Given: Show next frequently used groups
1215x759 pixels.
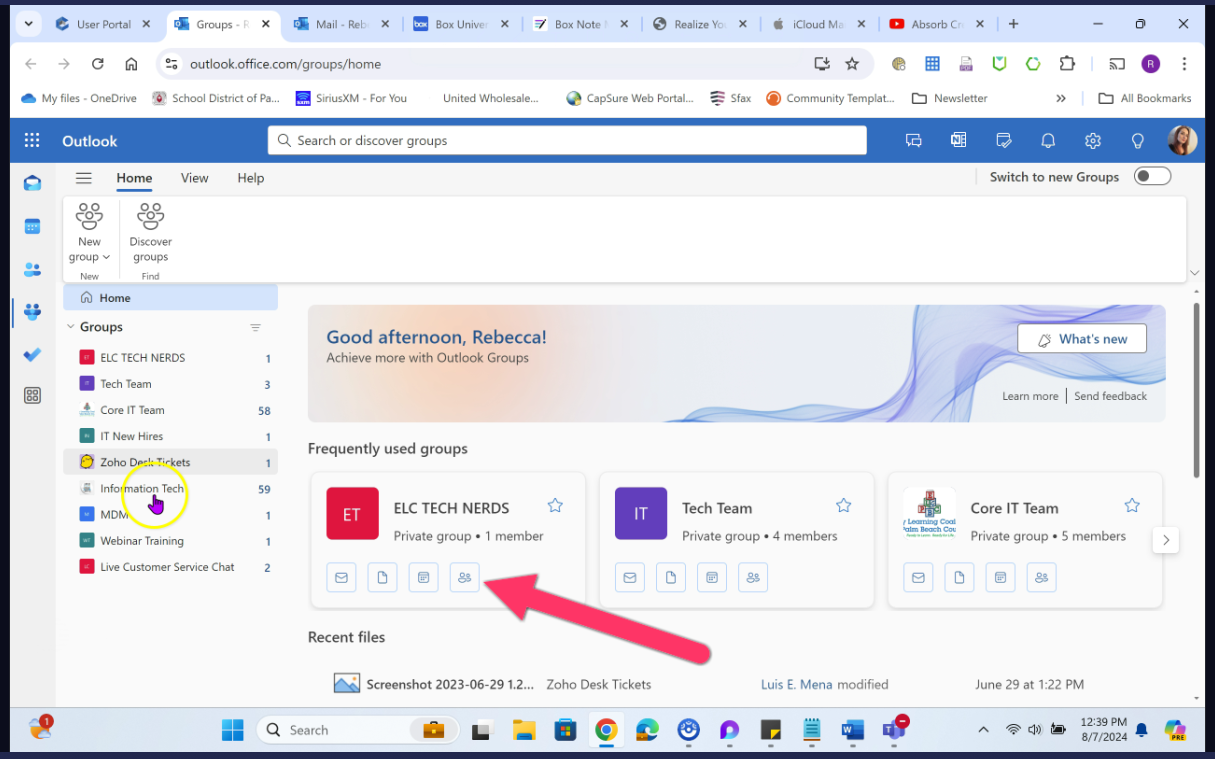Looking at the screenshot, I should coord(1165,541).
